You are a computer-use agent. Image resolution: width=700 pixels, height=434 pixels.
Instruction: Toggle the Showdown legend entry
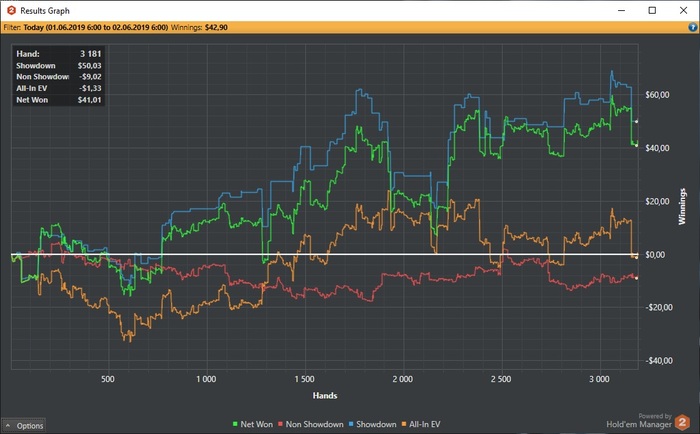372,424
